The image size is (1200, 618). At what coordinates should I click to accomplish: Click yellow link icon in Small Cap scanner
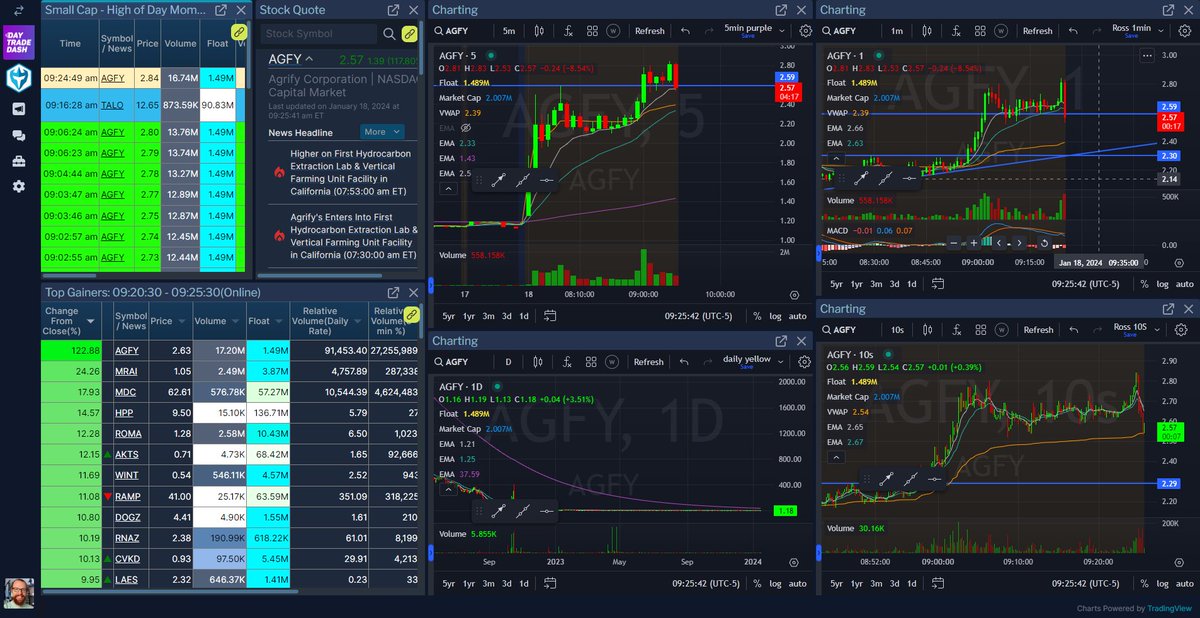pos(239,32)
